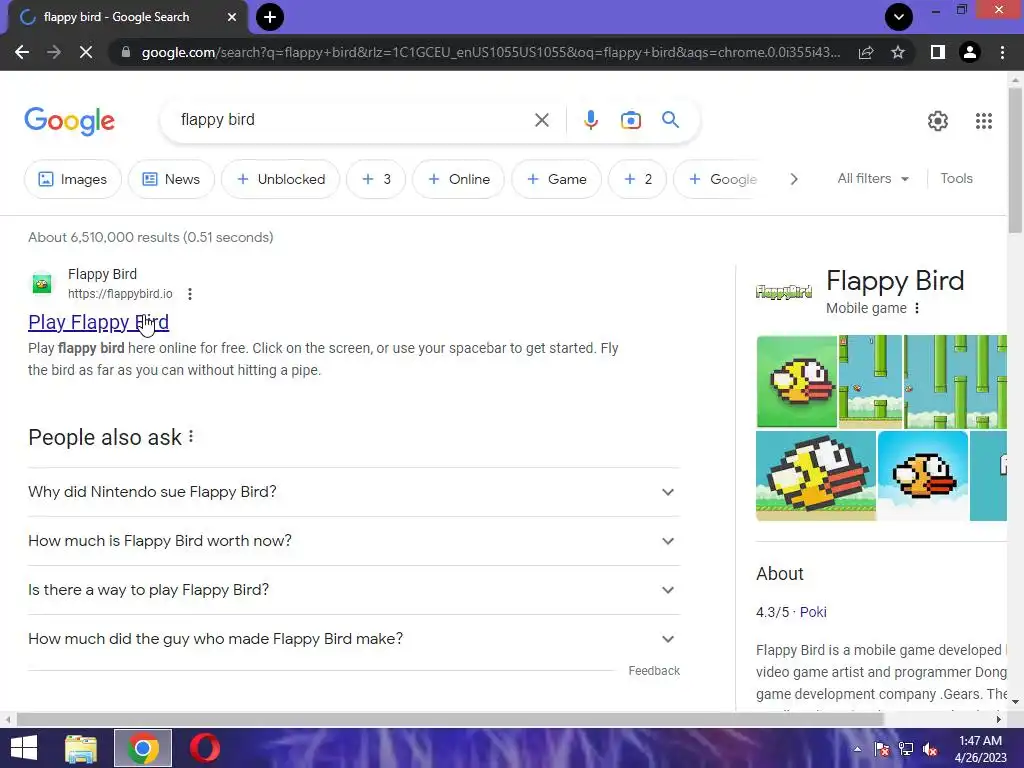Add the Online search chip
The width and height of the screenshot is (1024, 768).
point(458,179)
